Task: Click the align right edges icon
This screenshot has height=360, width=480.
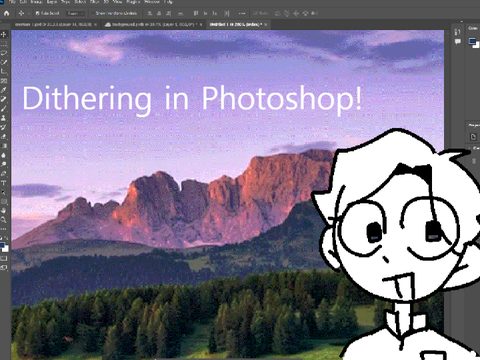Action: 168,13
